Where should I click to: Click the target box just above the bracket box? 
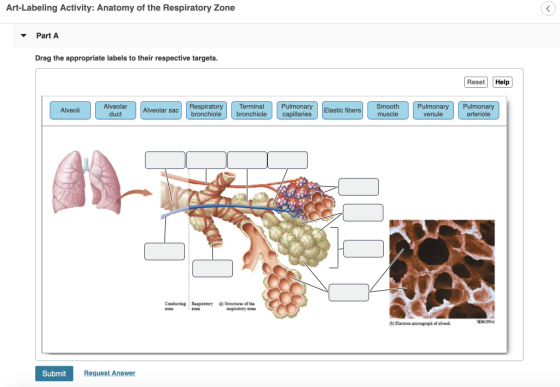pos(363,213)
